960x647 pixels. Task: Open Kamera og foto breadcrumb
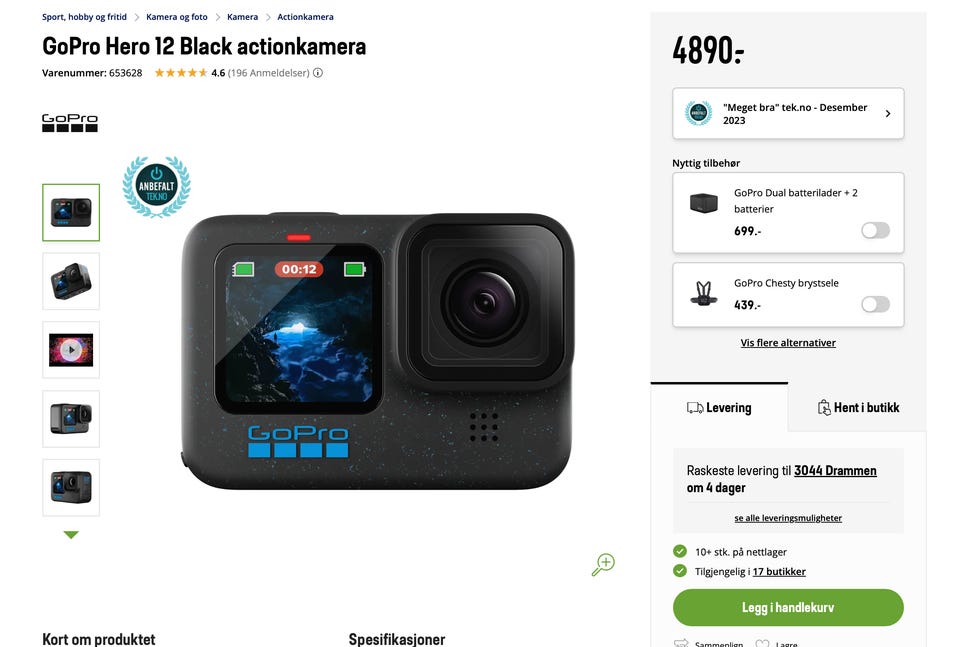click(176, 17)
